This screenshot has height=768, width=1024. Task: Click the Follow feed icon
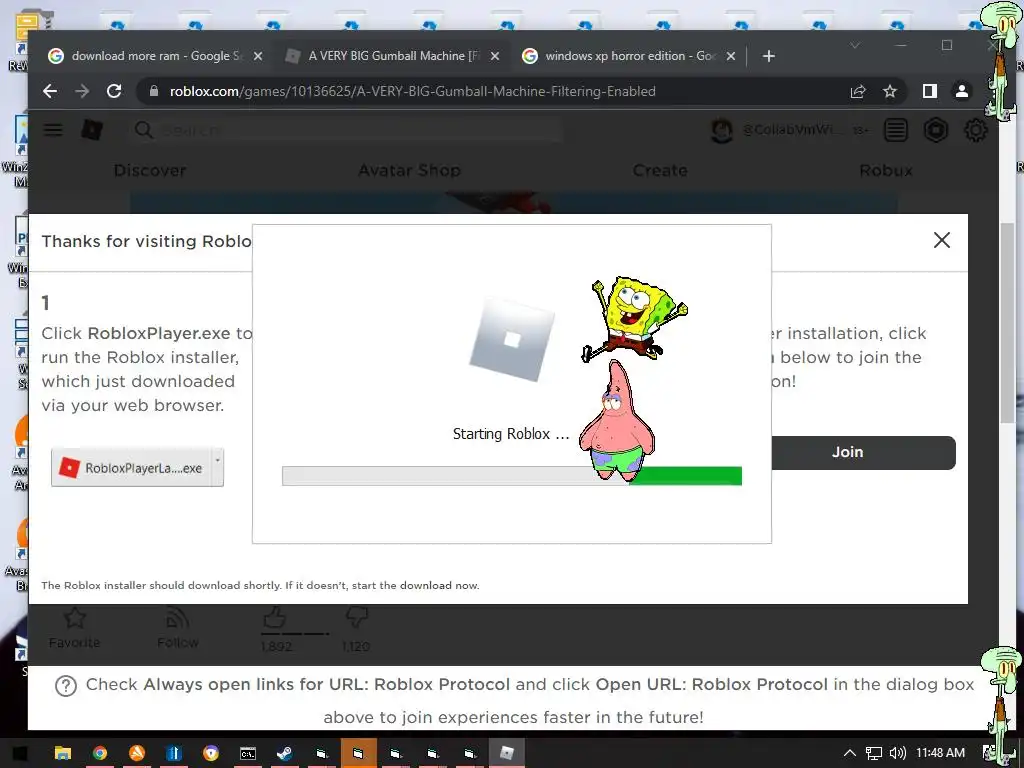click(x=178, y=618)
